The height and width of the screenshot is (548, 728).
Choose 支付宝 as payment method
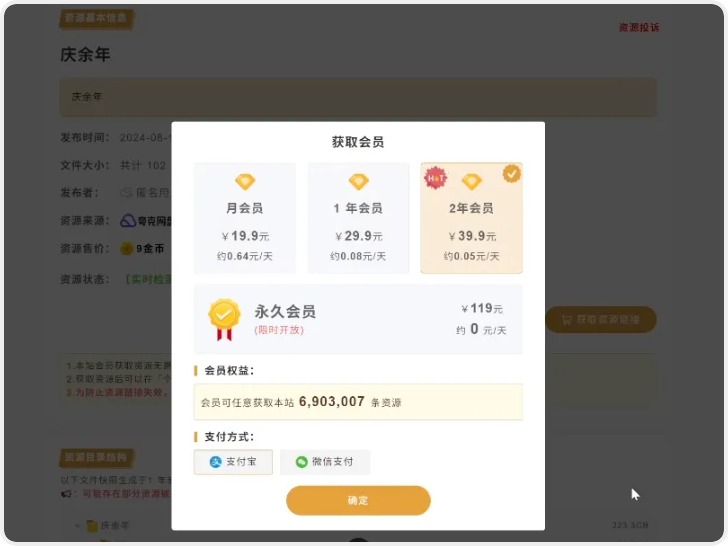[233, 462]
